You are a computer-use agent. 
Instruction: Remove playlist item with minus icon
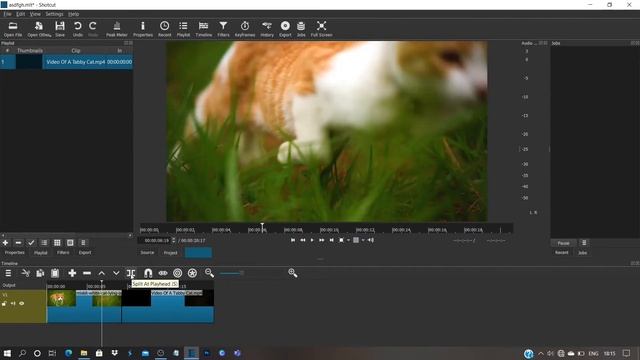[18, 243]
